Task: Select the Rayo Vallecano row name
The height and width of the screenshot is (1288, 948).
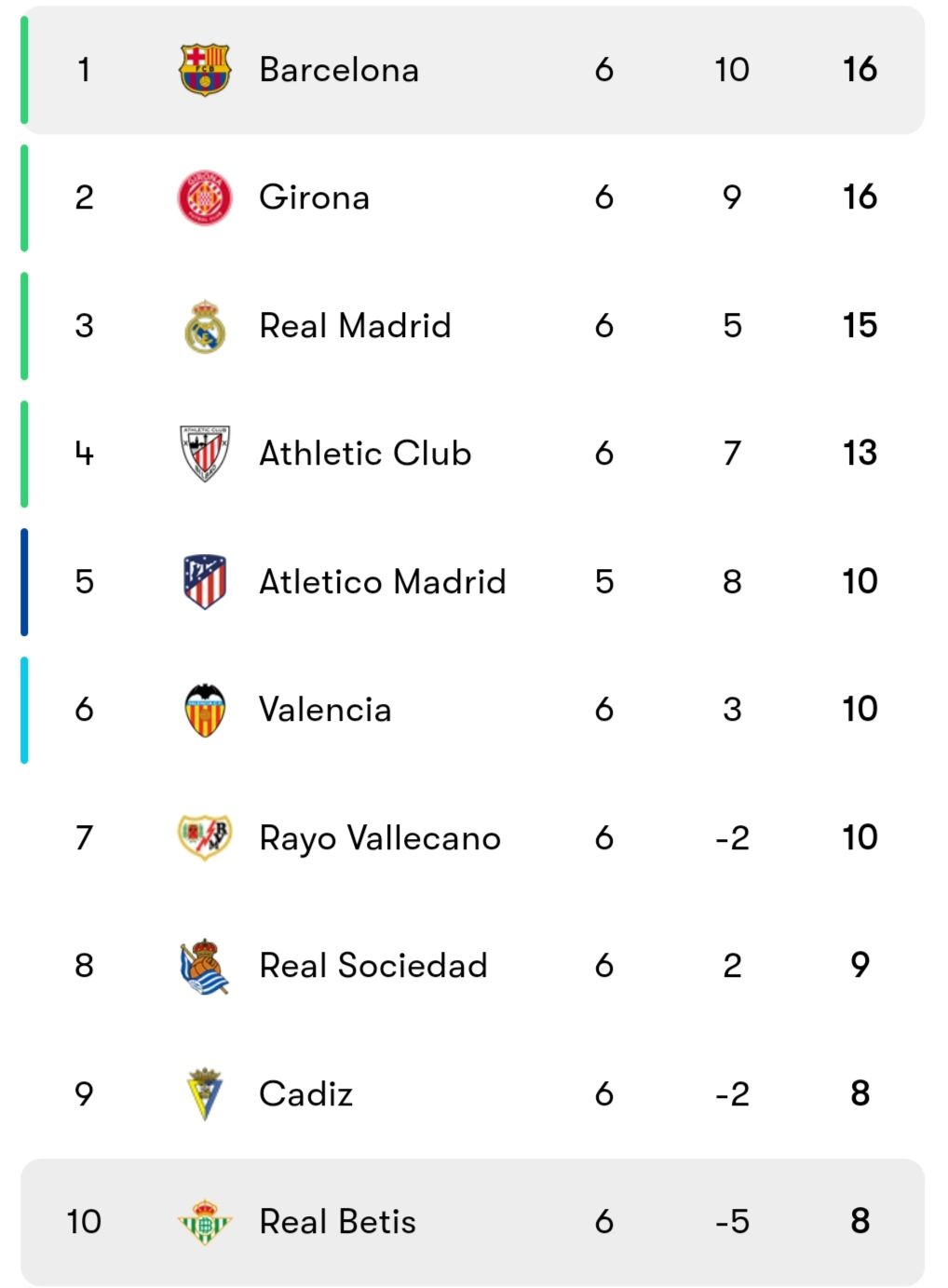Action: click(380, 838)
